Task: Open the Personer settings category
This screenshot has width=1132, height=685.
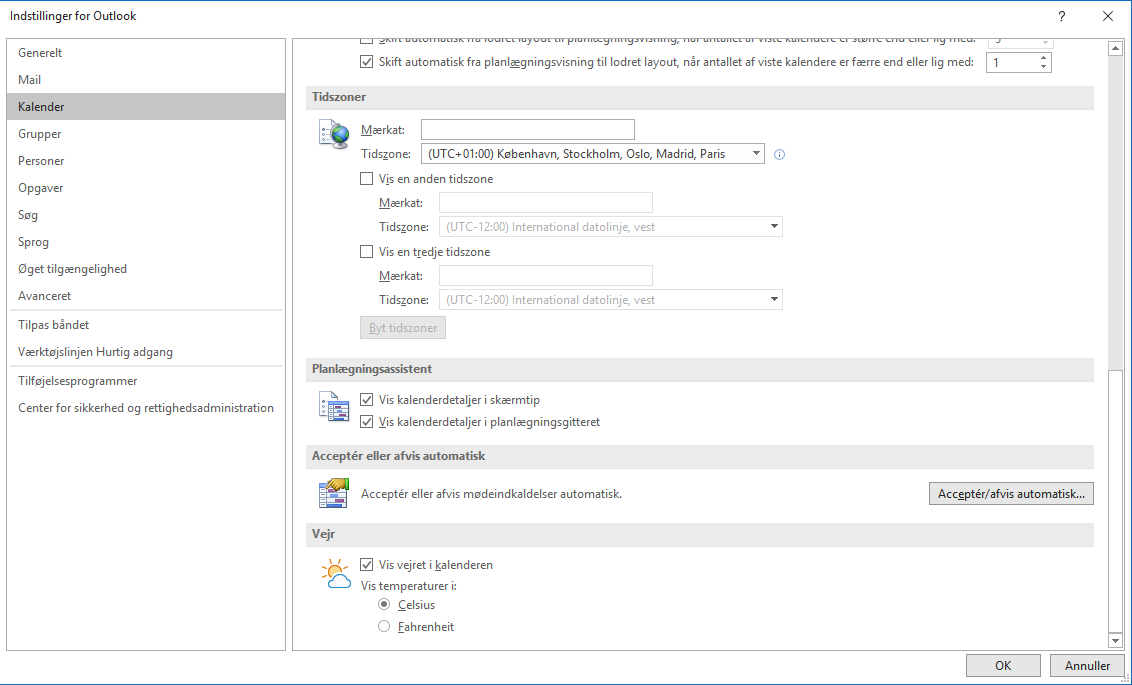Action: point(146,160)
